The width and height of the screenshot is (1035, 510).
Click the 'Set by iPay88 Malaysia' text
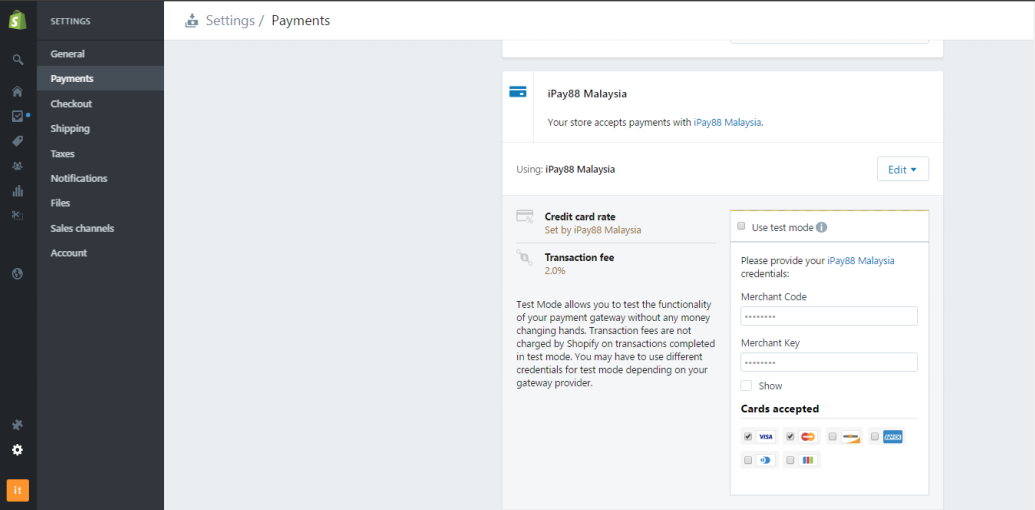pyautogui.click(x=593, y=230)
